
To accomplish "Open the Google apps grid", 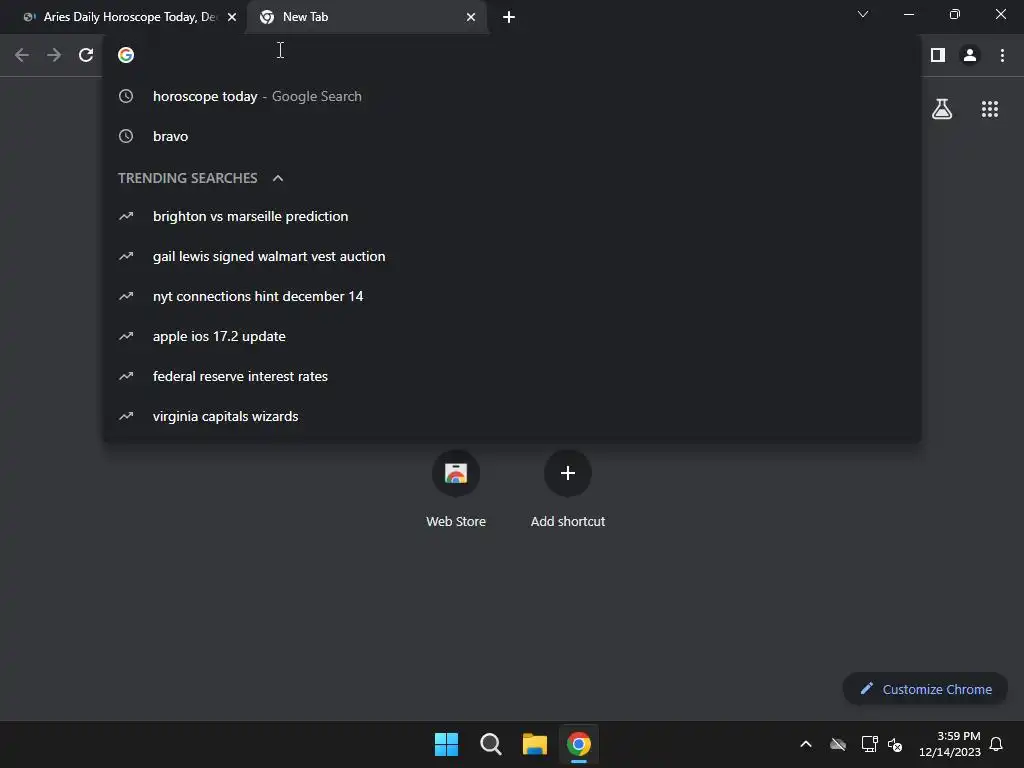I will tap(989, 109).
